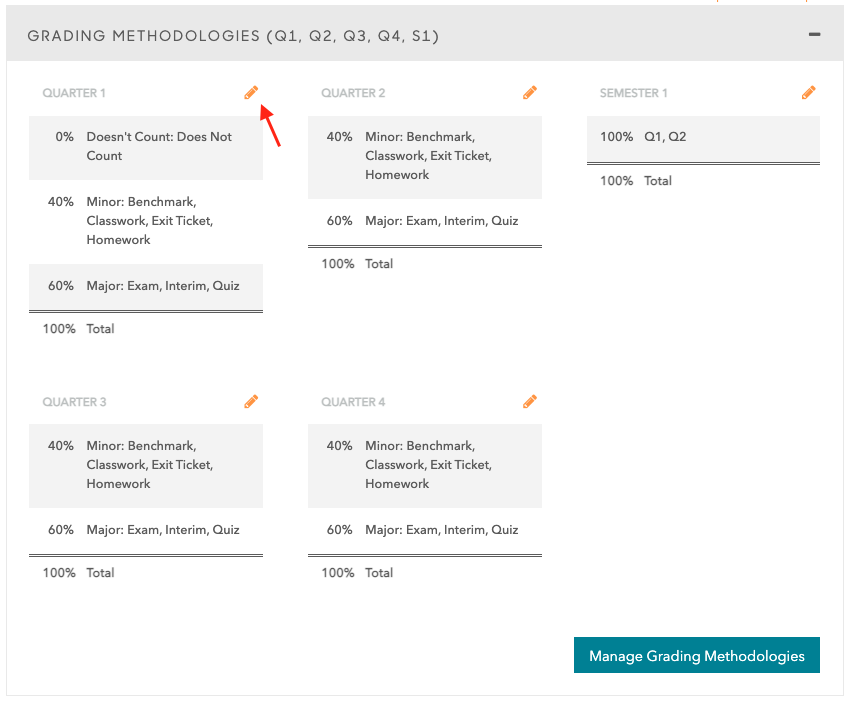
Task: Select the Q1, Q2 row in Semester 1
Action: pyautogui.click(x=703, y=137)
